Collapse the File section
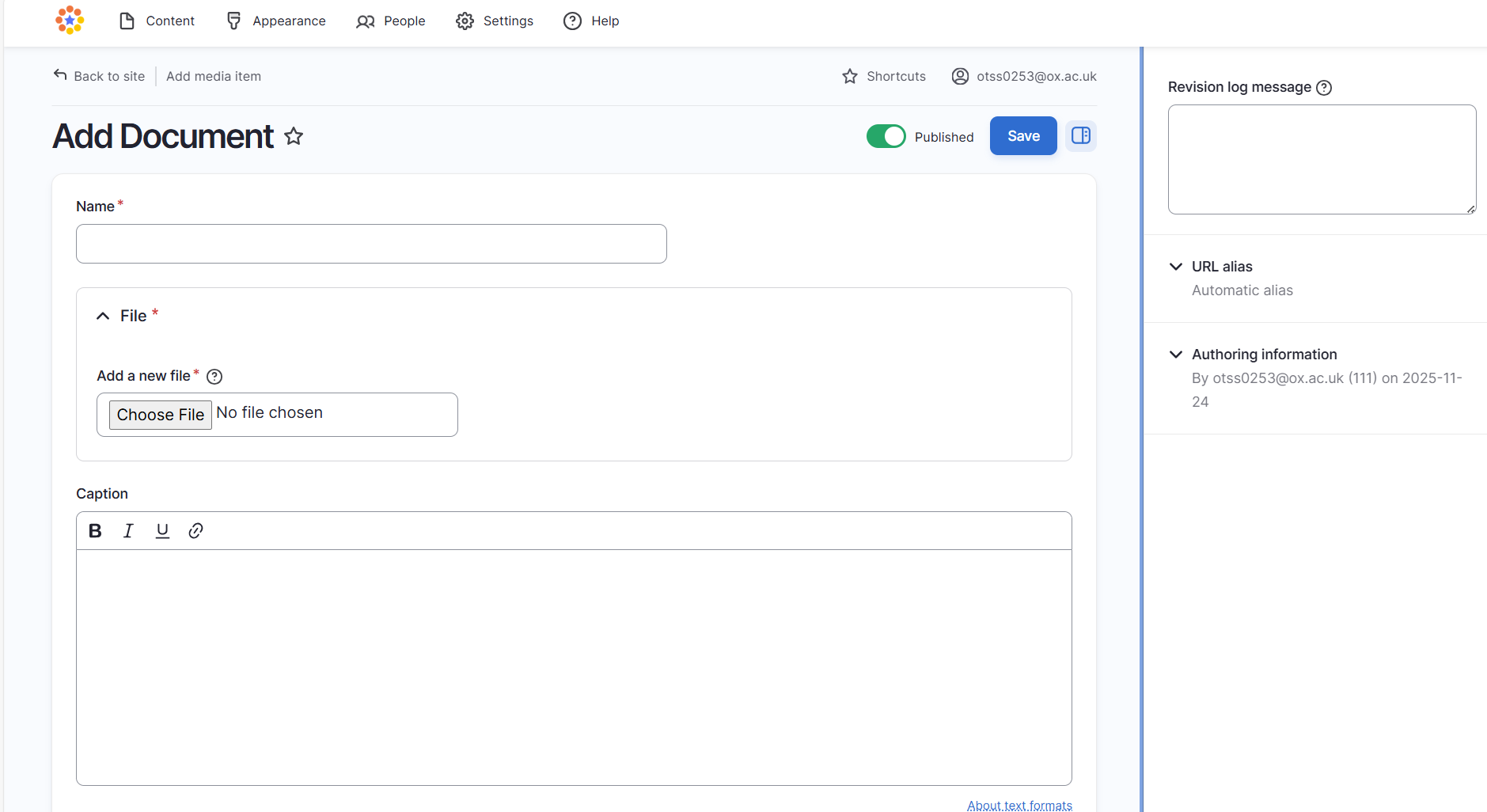The image size is (1487, 812). [x=103, y=315]
